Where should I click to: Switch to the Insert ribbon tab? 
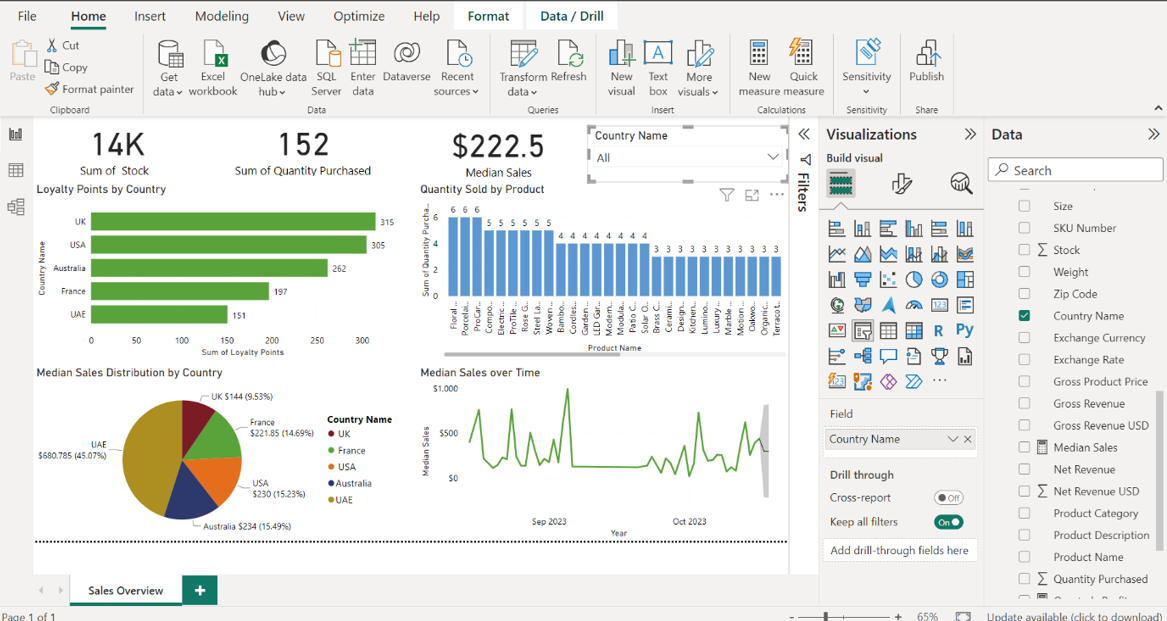tap(150, 16)
